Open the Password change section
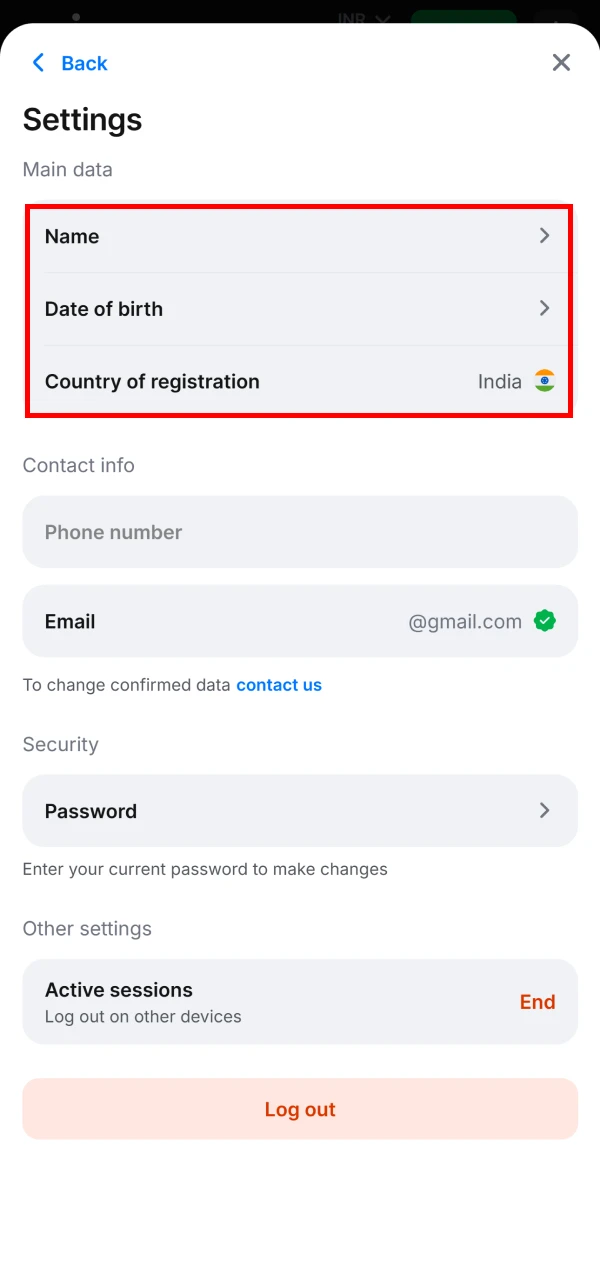This screenshot has height=1280, width=600. (x=300, y=811)
